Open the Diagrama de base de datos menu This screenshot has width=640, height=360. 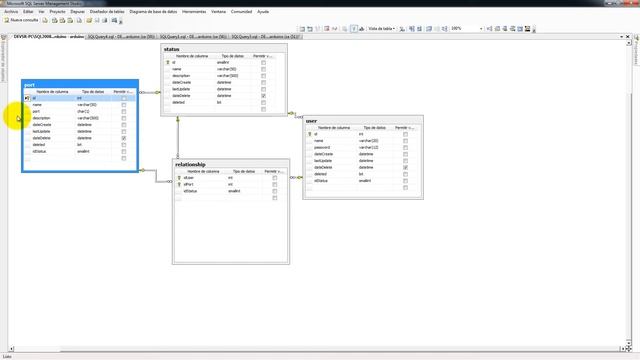click(x=153, y=12)
